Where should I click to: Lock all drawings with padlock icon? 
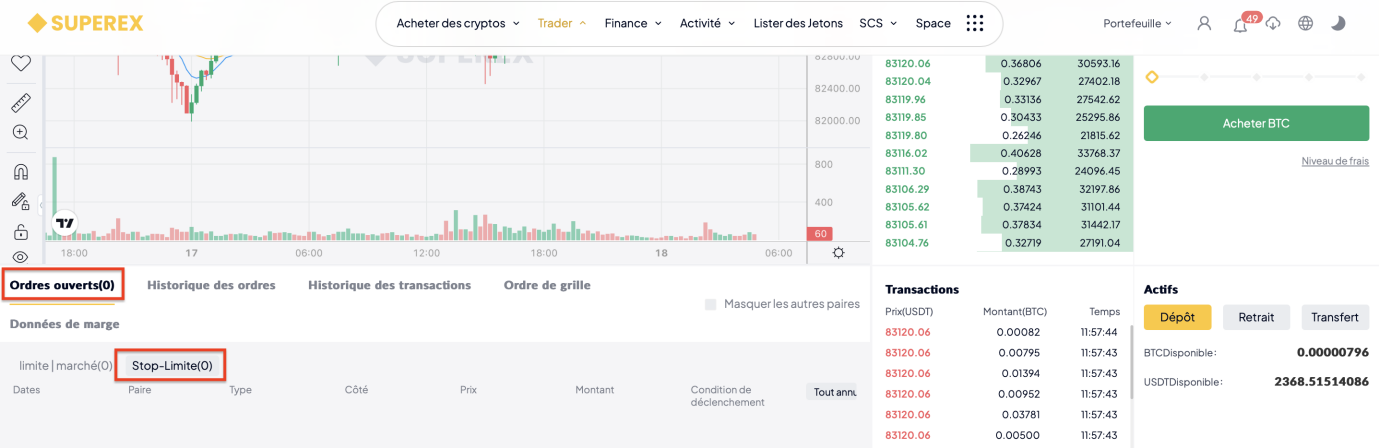pos(20,232)
